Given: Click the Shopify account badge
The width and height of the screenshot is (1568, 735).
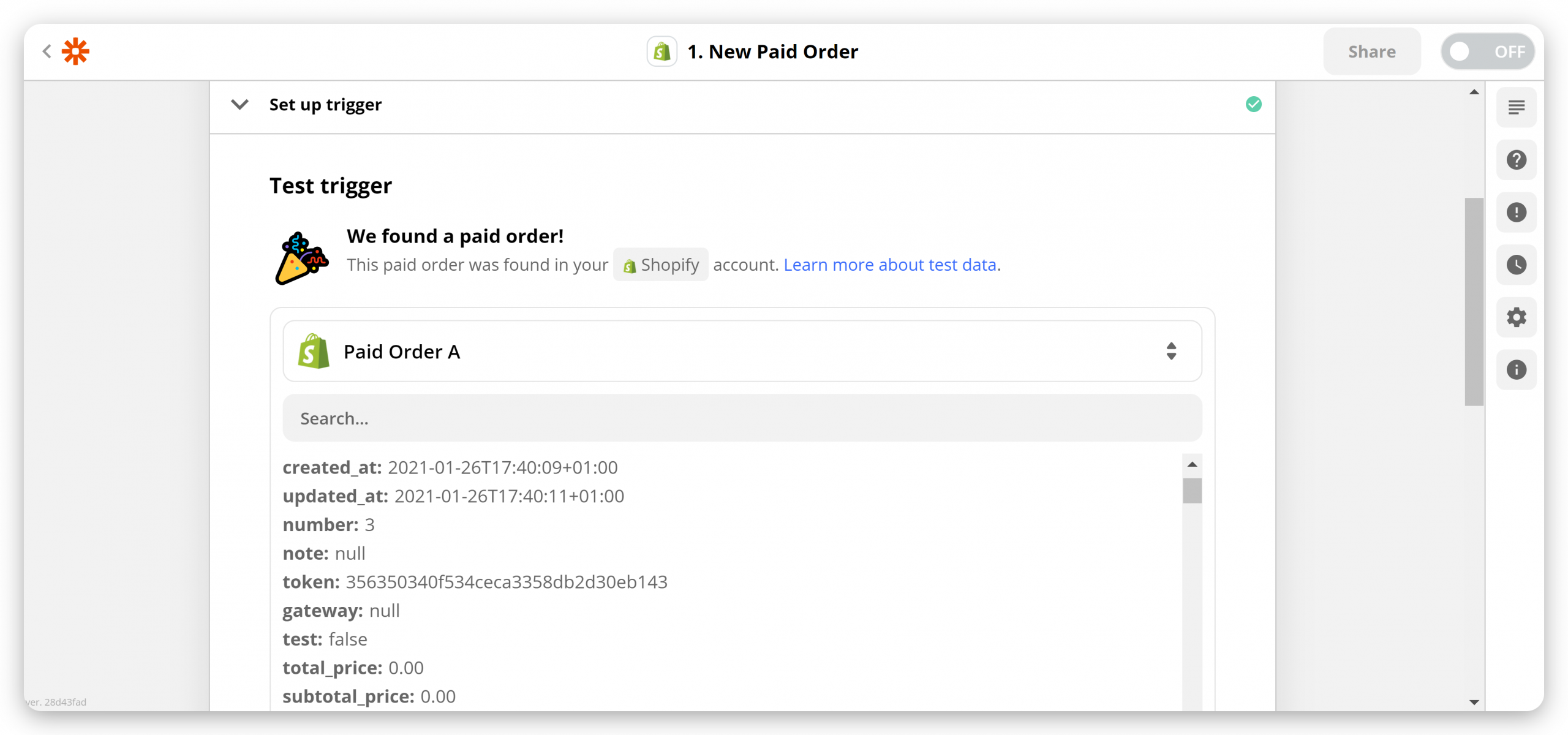Looking at the screenshot, I should 661,265.
